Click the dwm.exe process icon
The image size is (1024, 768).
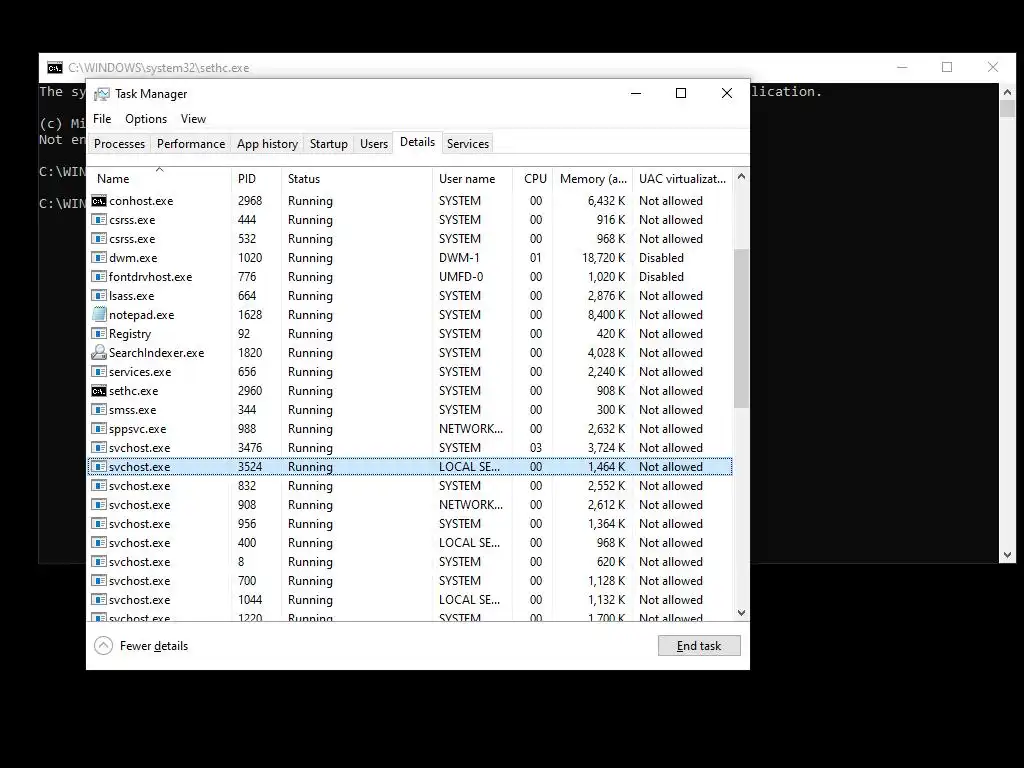99,258
